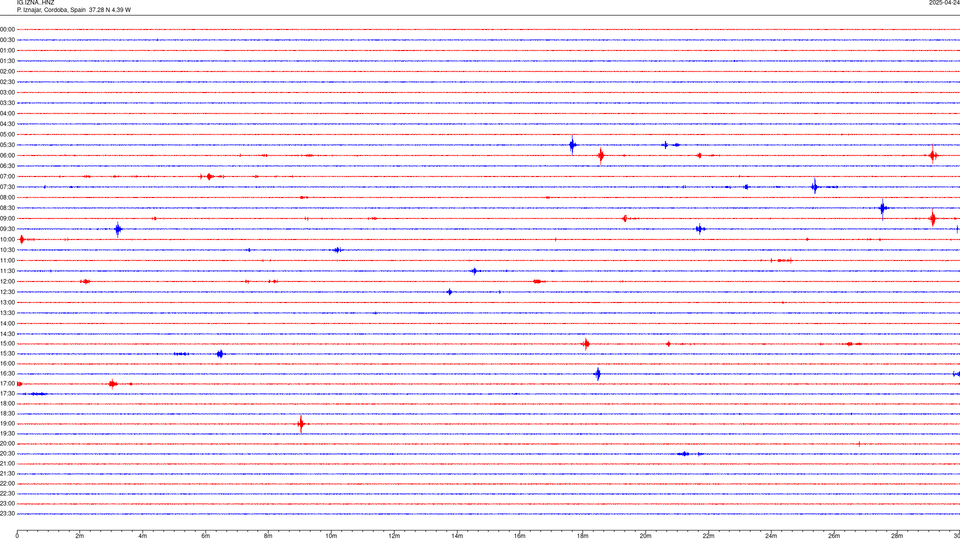Select the 10:30 trace label
The image size is (960, 540).
click(7, 250)
